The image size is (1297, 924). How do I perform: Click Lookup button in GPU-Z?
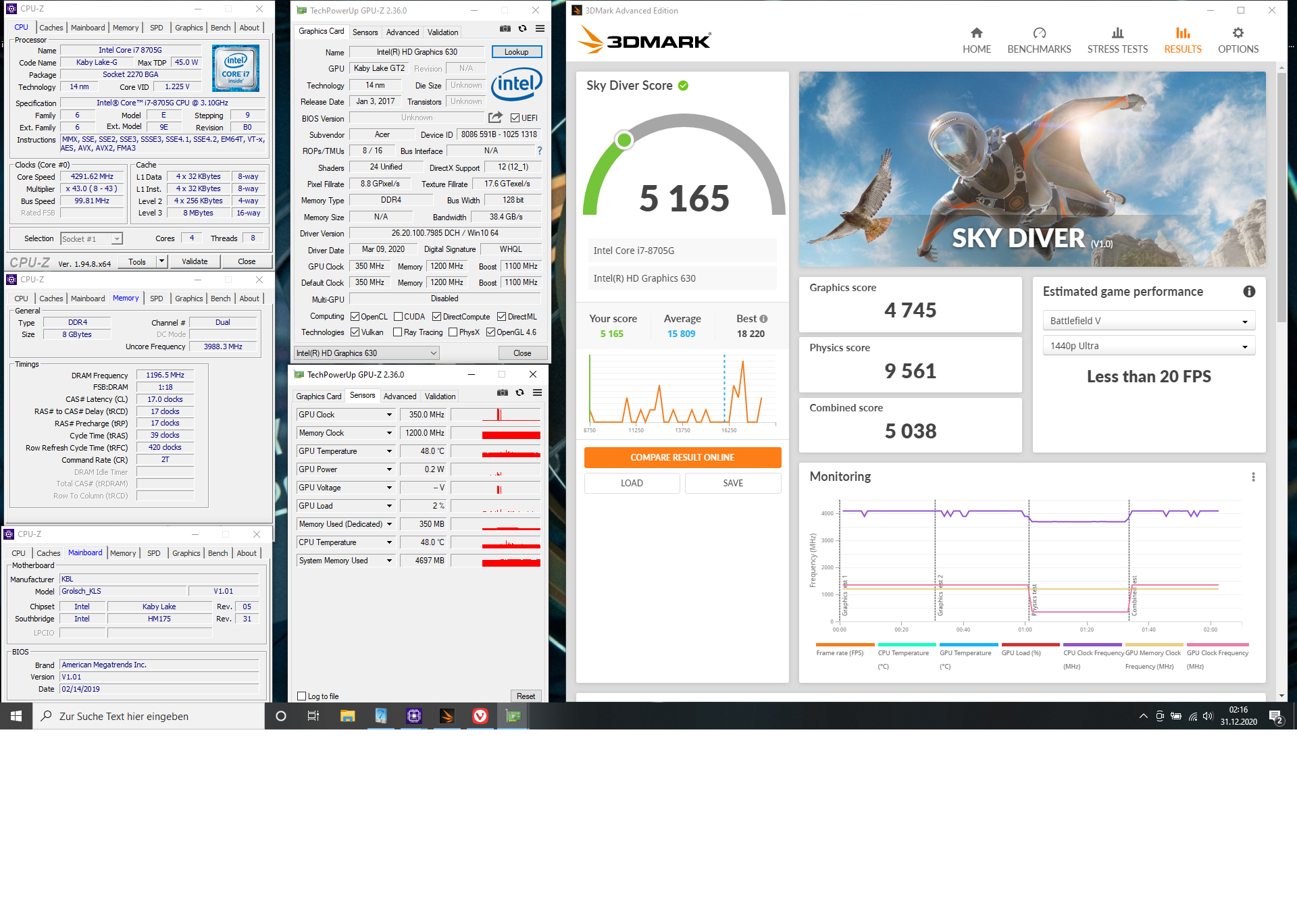coord(516,52)
